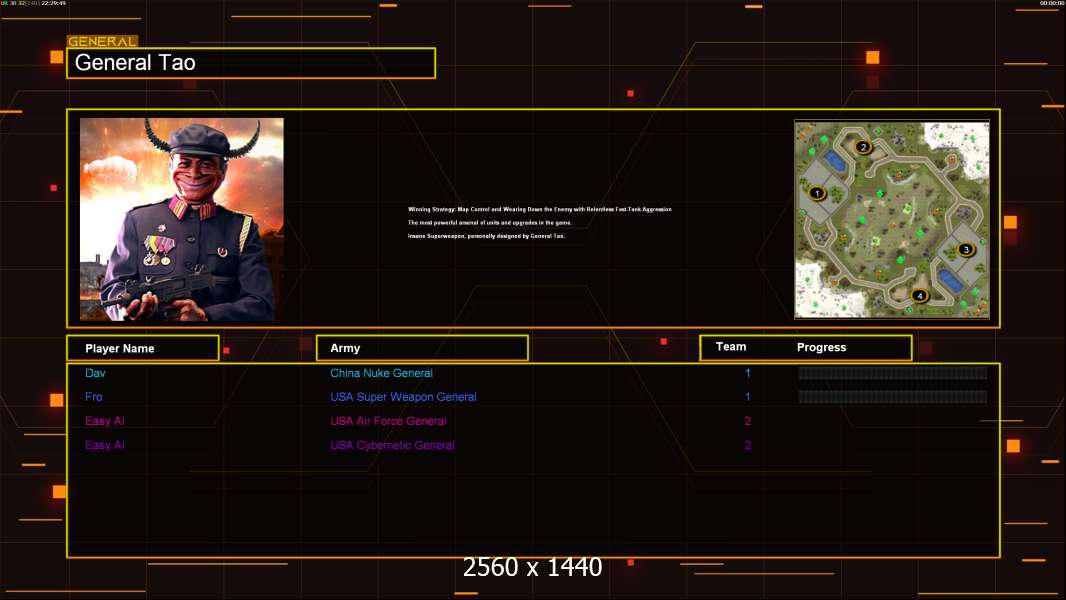This screenshot has width=1066, height=600.
Task: Select Easy AI with USA Air Force General
Action: [x=105, y=421]
